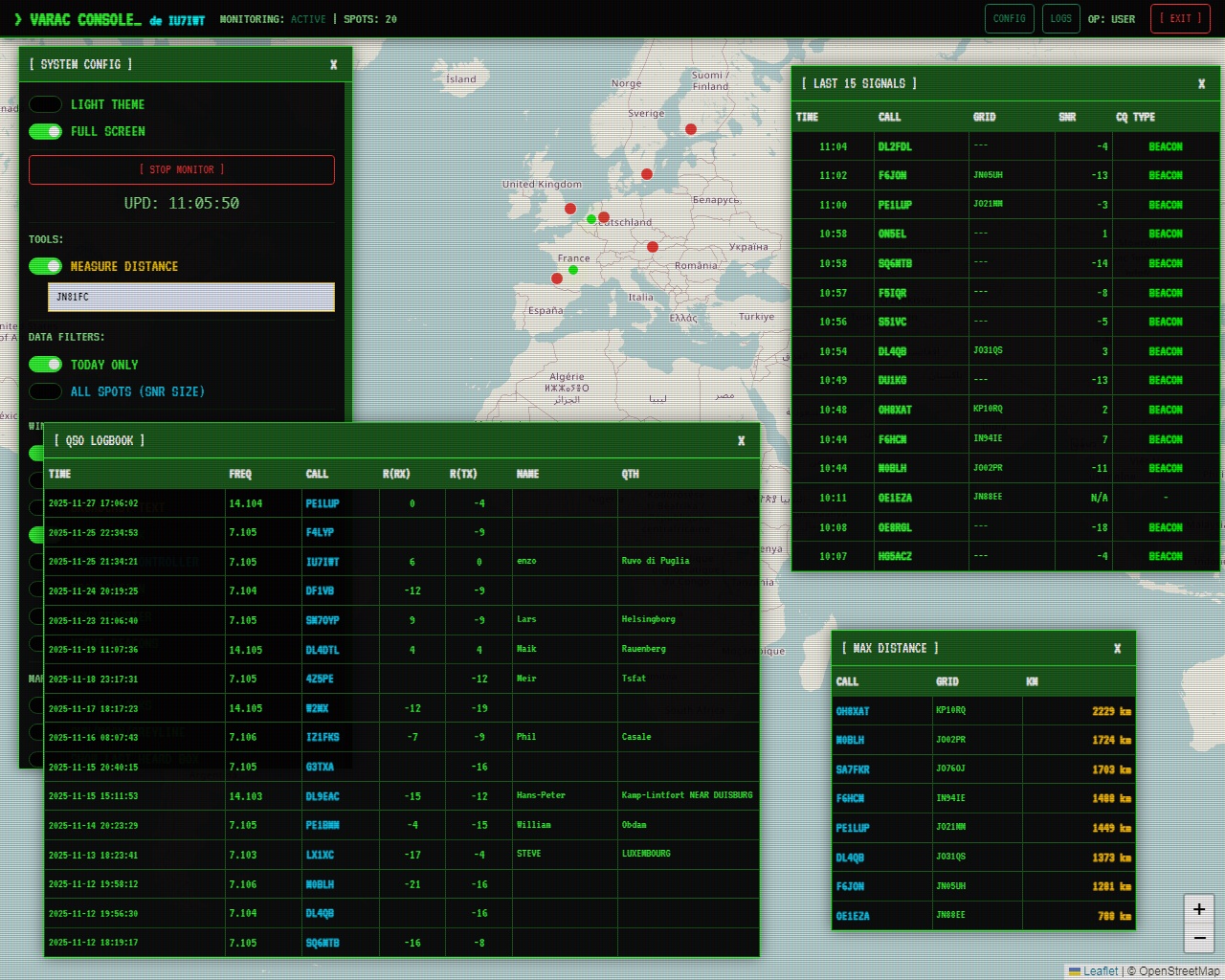
Task: Click the JN81FC grid locator field
Action: pos(191,297)
